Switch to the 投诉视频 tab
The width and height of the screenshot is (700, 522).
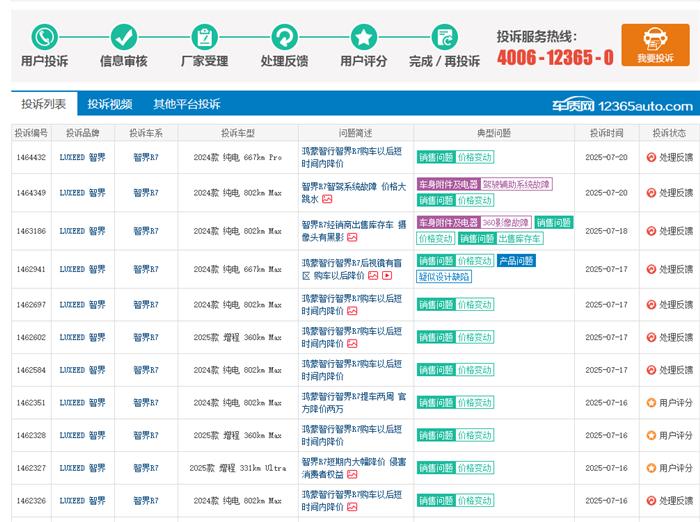point(109,104)
